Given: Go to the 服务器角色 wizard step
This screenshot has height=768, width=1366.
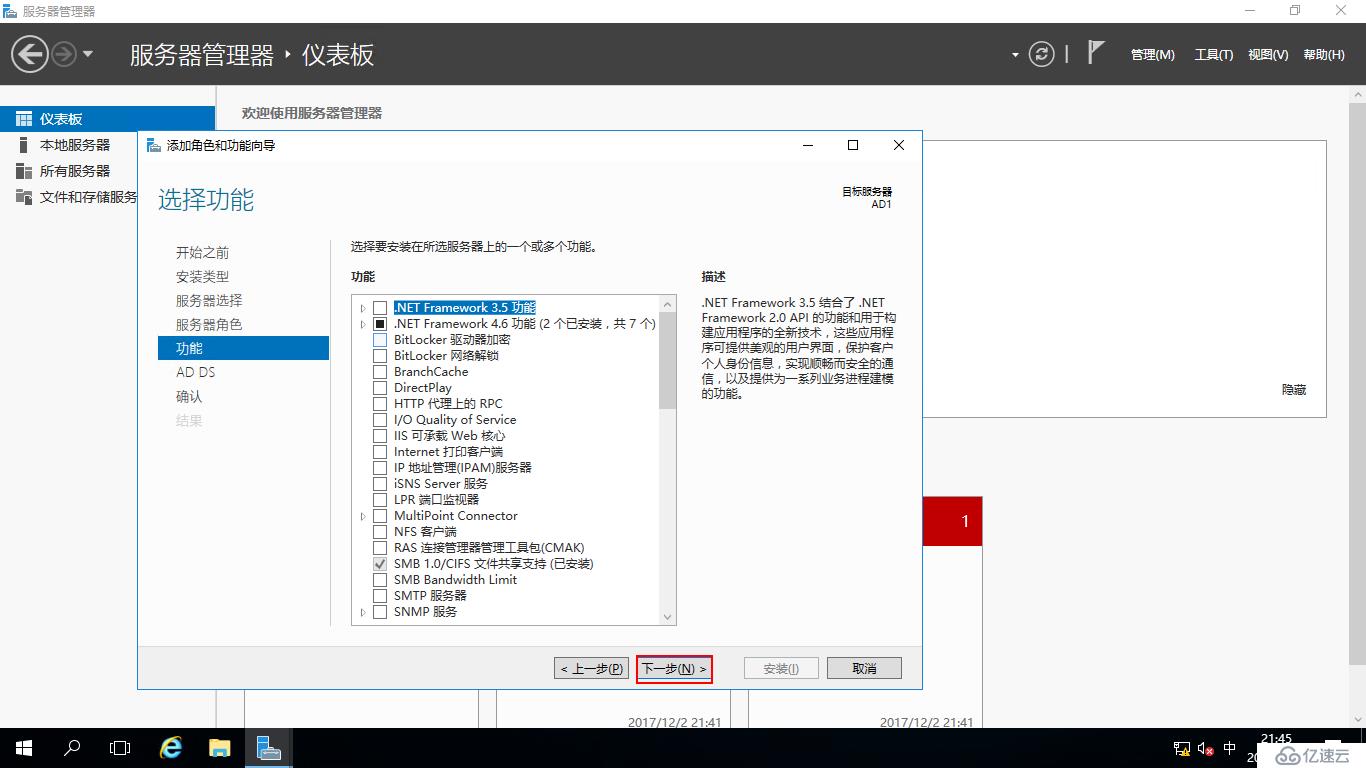Looking at the screenshot, I should [209, 324].
